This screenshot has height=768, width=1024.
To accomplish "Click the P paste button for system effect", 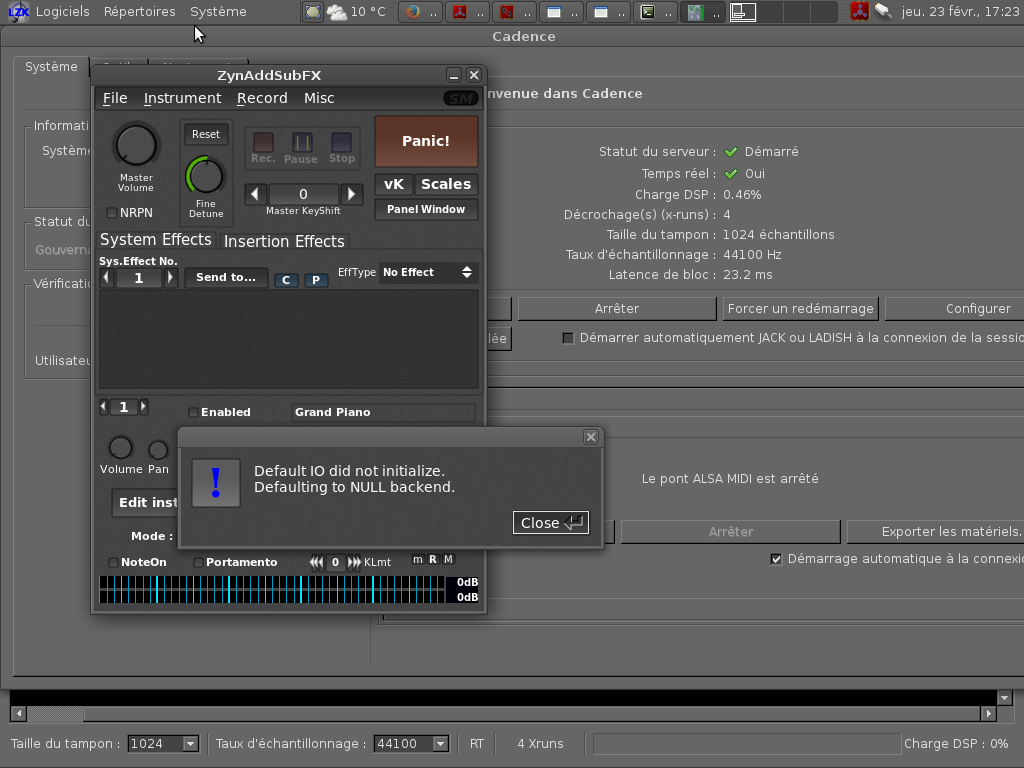I will pos(316,280).
